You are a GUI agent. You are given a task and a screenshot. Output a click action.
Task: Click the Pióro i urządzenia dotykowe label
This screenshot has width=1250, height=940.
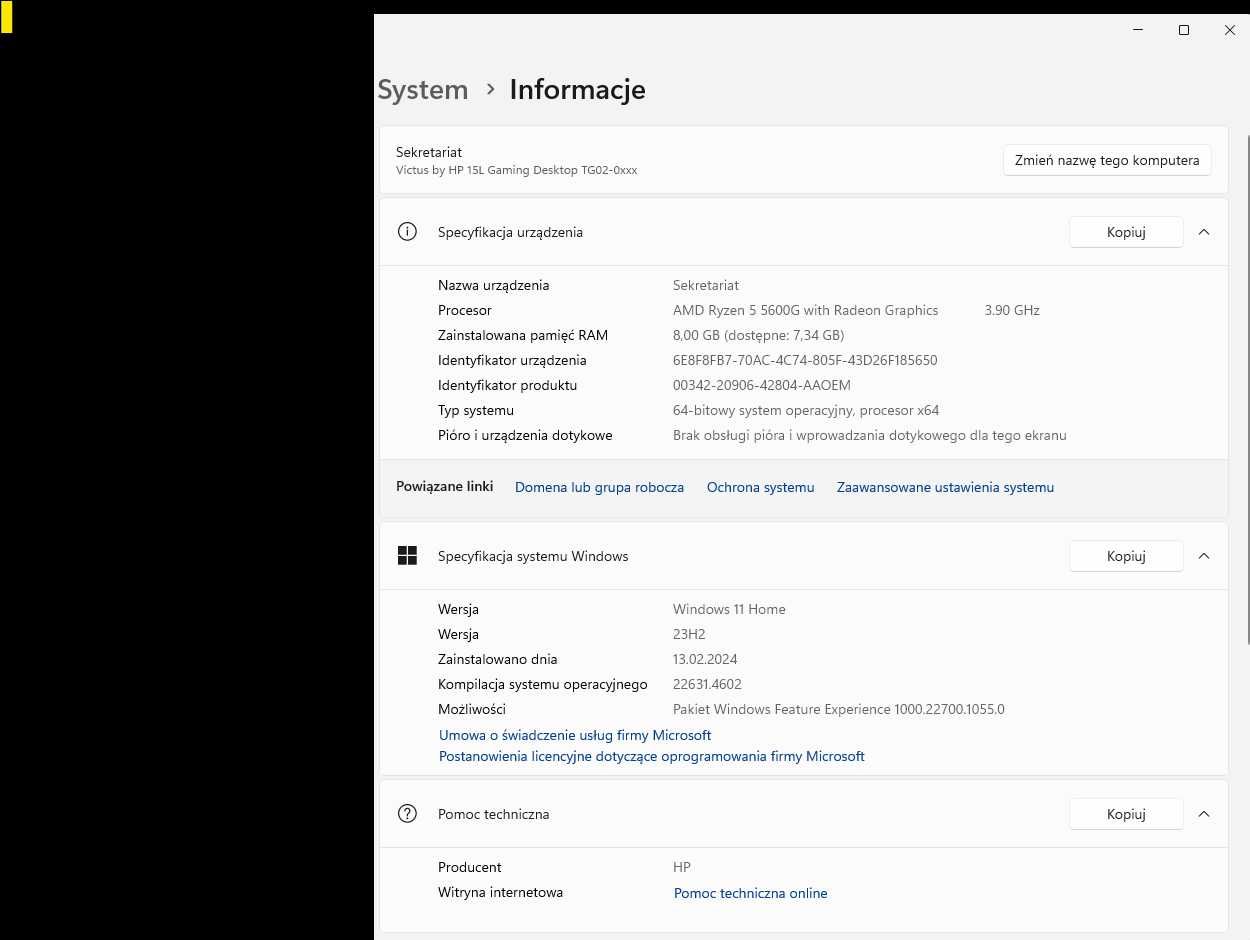(x=525, y=435)
